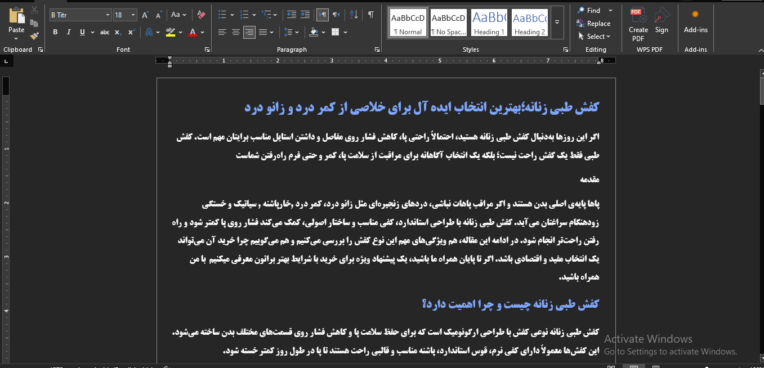Toggle italic formatting

click(69, 33)
